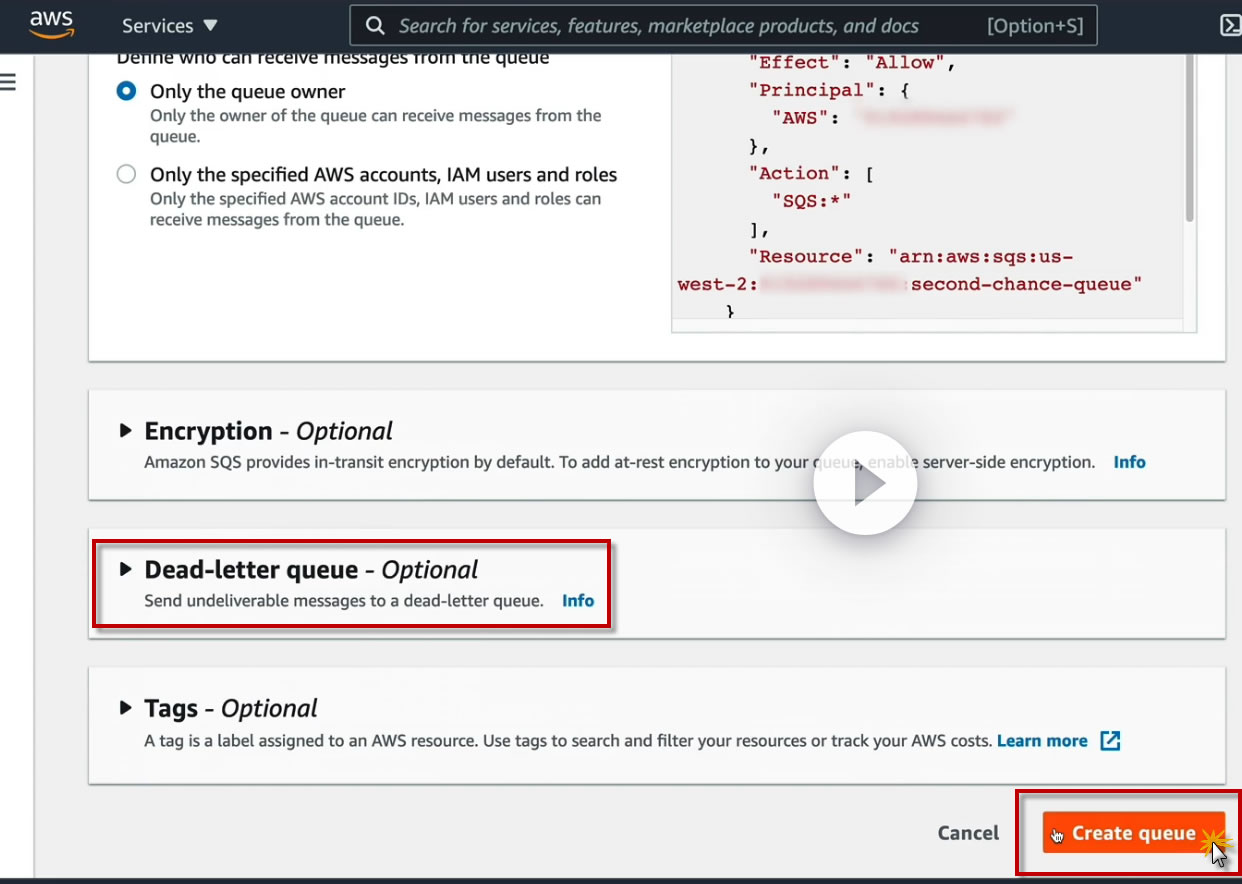Click the external link icon beside Learn more
The width and height of the screenshot is (1242, 884).
[x=1110, y=741]
